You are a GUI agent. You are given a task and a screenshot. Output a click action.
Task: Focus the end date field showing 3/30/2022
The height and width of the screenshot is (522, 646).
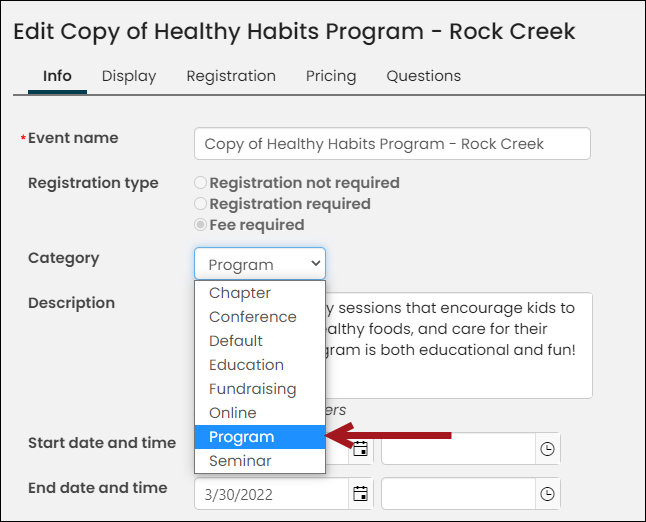272,494
